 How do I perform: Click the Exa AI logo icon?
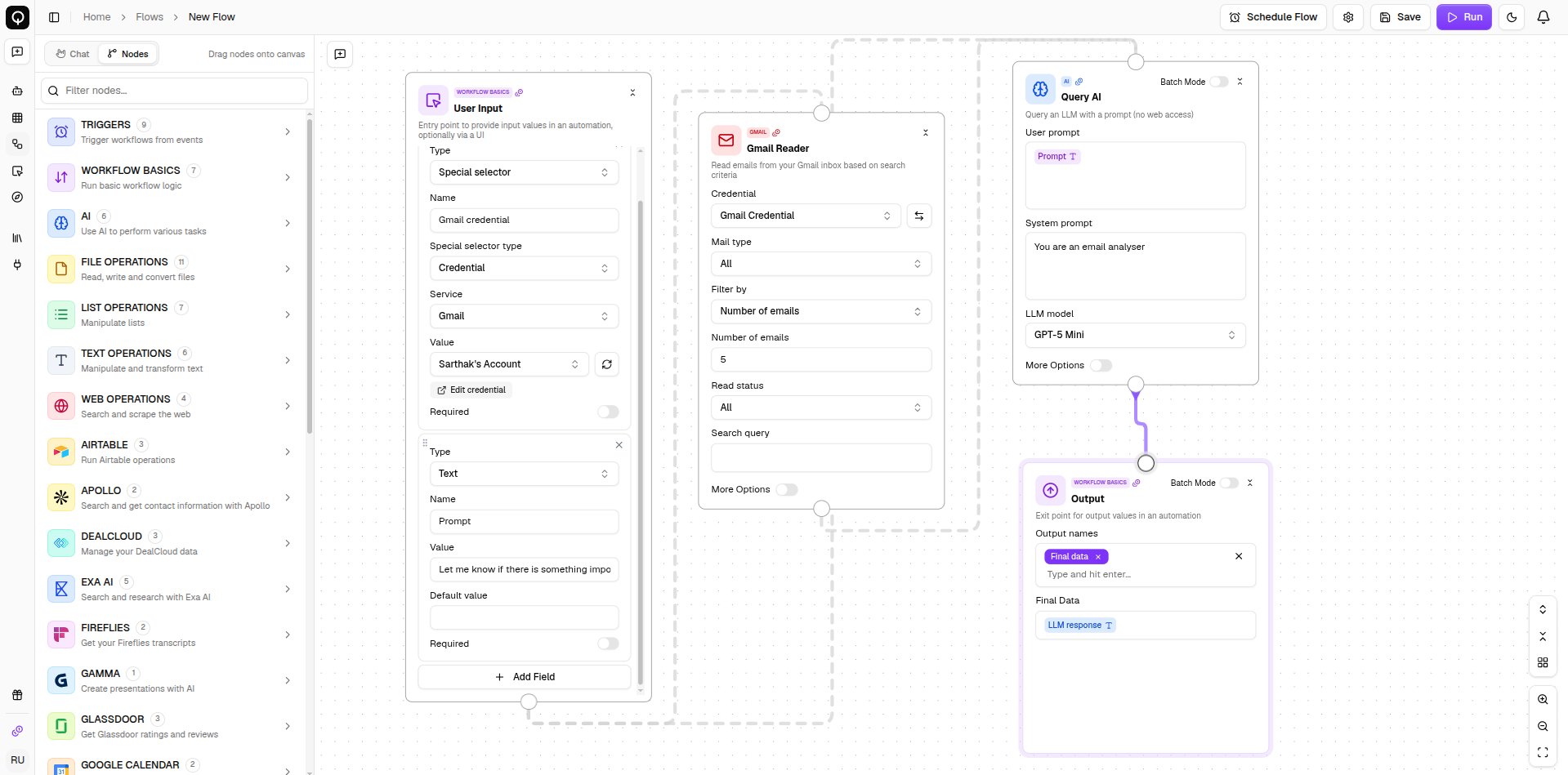pos(61,589)
